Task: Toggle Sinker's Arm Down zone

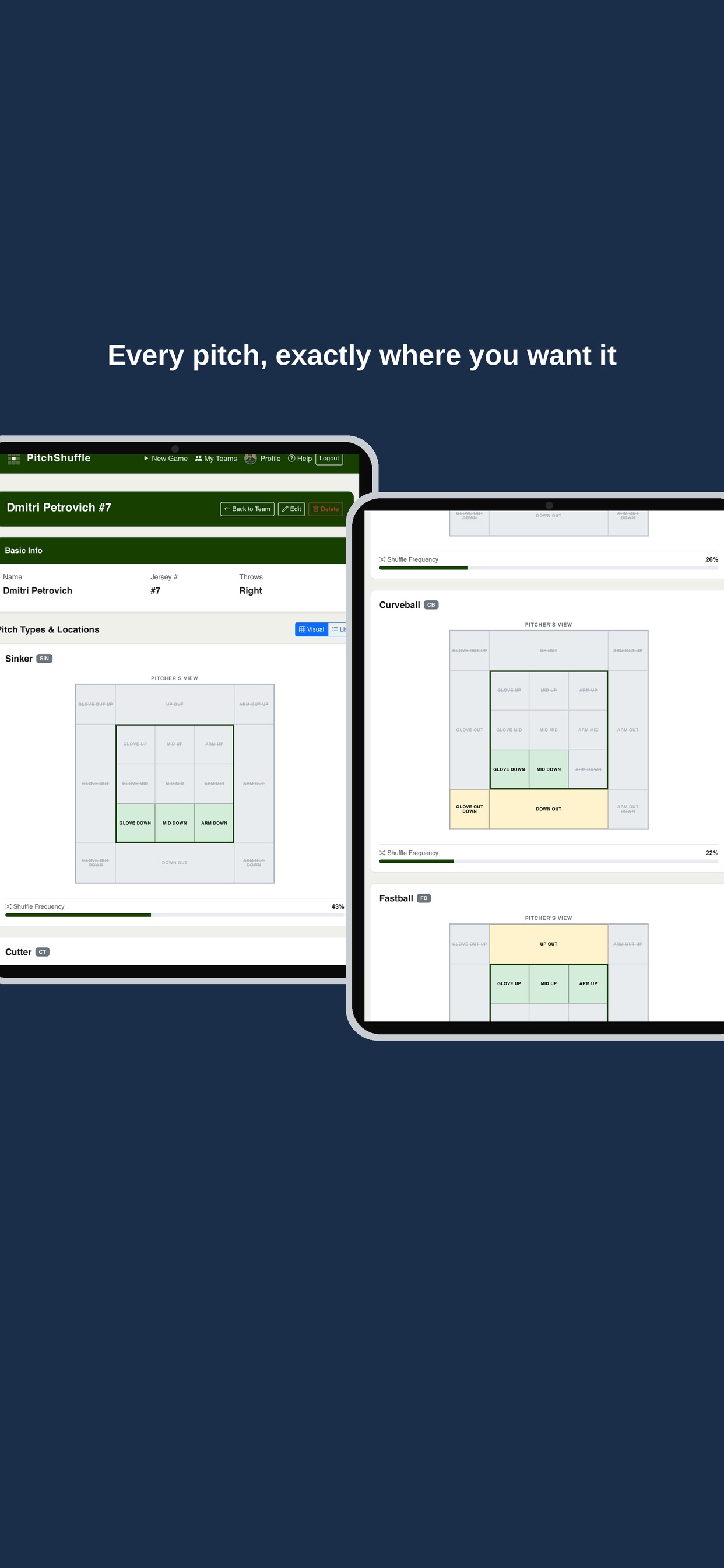Action: [x=214, y=823]
